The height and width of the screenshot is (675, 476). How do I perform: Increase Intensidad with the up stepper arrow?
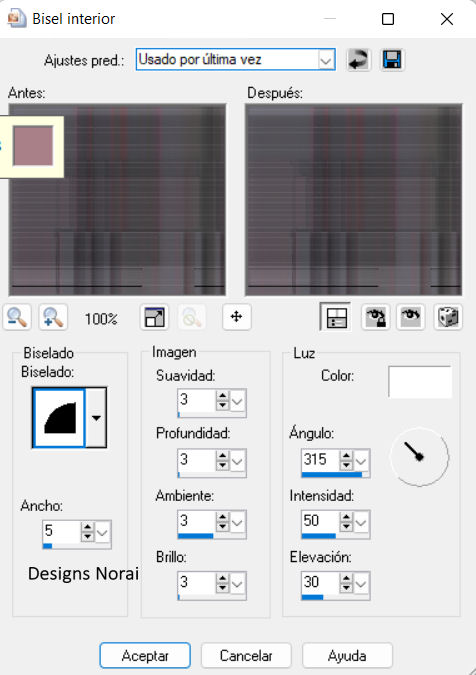346,517
